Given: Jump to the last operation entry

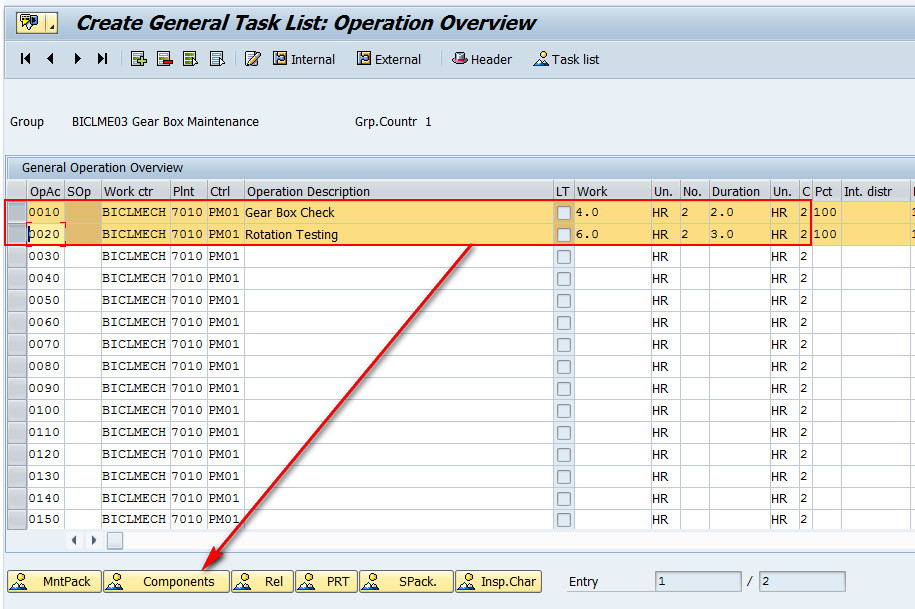Looking at the screenshot, I should pyautogui.click(x=100, y=59).
